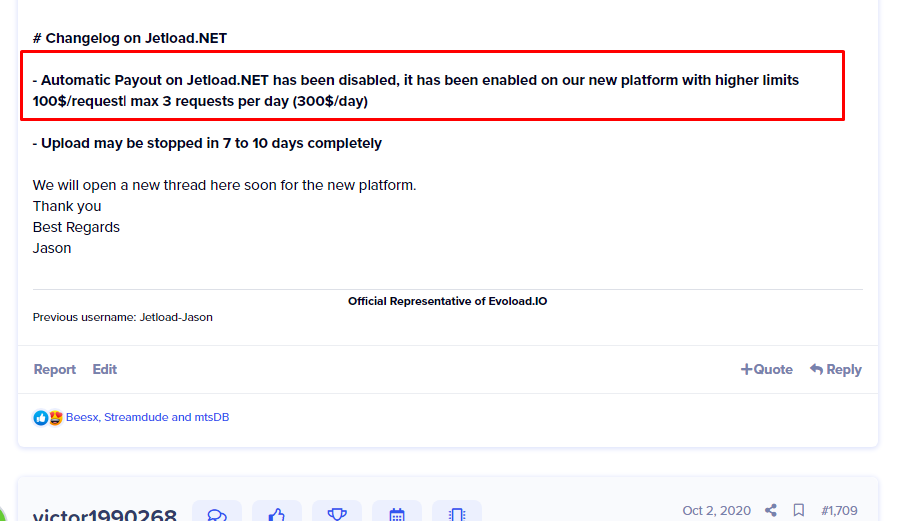Click the blue like reaction icon

(x=40, y=418)
